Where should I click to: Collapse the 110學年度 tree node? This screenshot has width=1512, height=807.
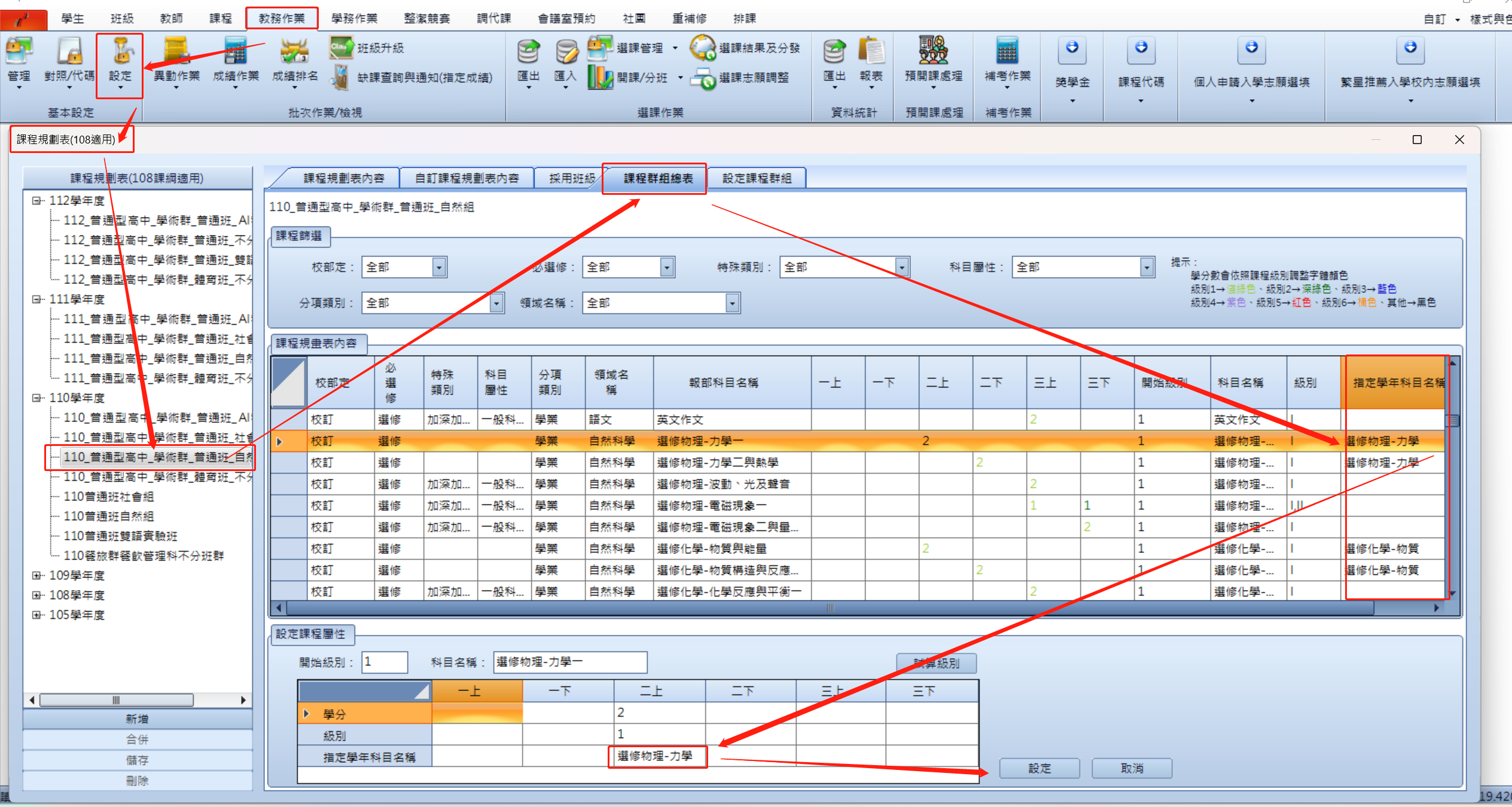[37, 398]
